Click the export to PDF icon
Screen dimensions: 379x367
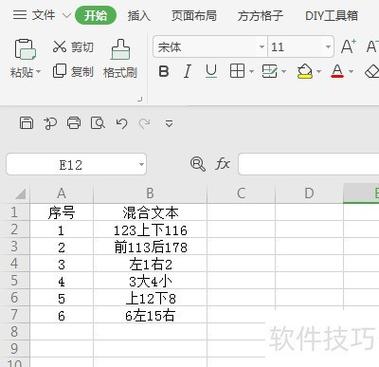(50, 124)
